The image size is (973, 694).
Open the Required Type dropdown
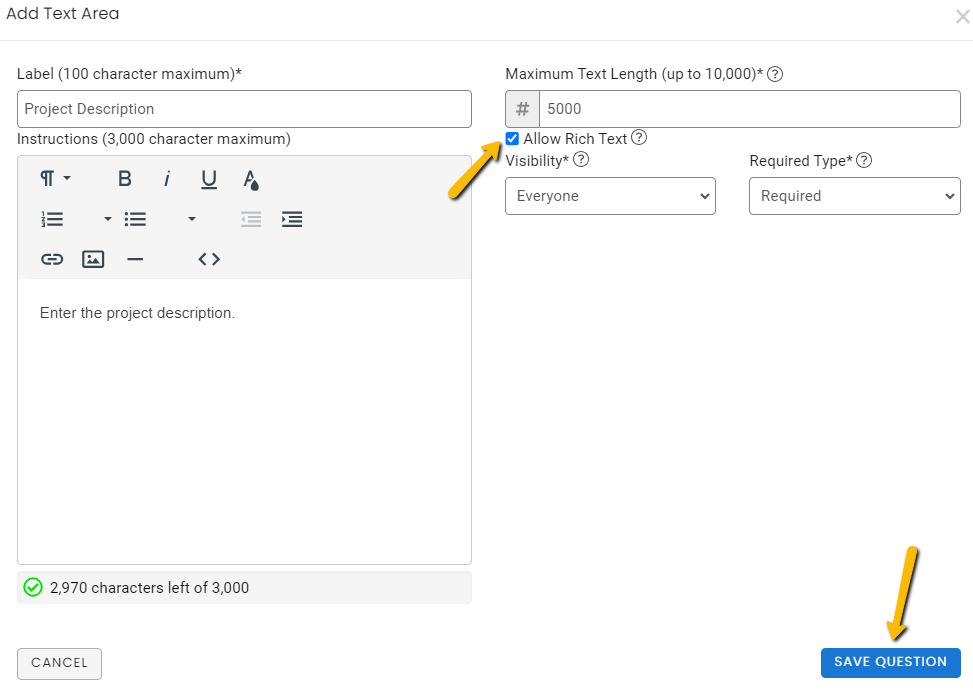pos(854,196)
